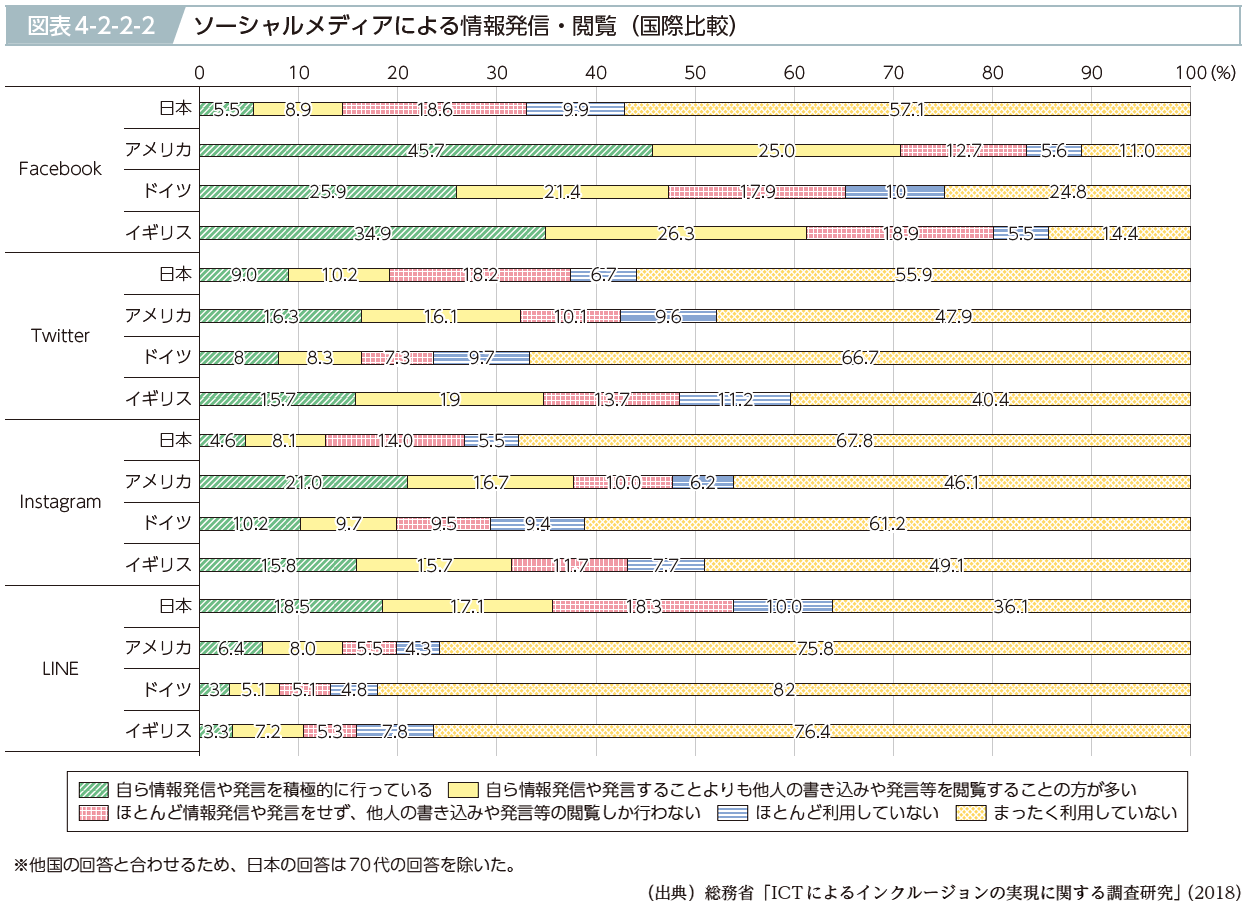Click the 82 segment in LINE ドイツ bar
Screen dimensions: 1249x921
coord(784,689)
